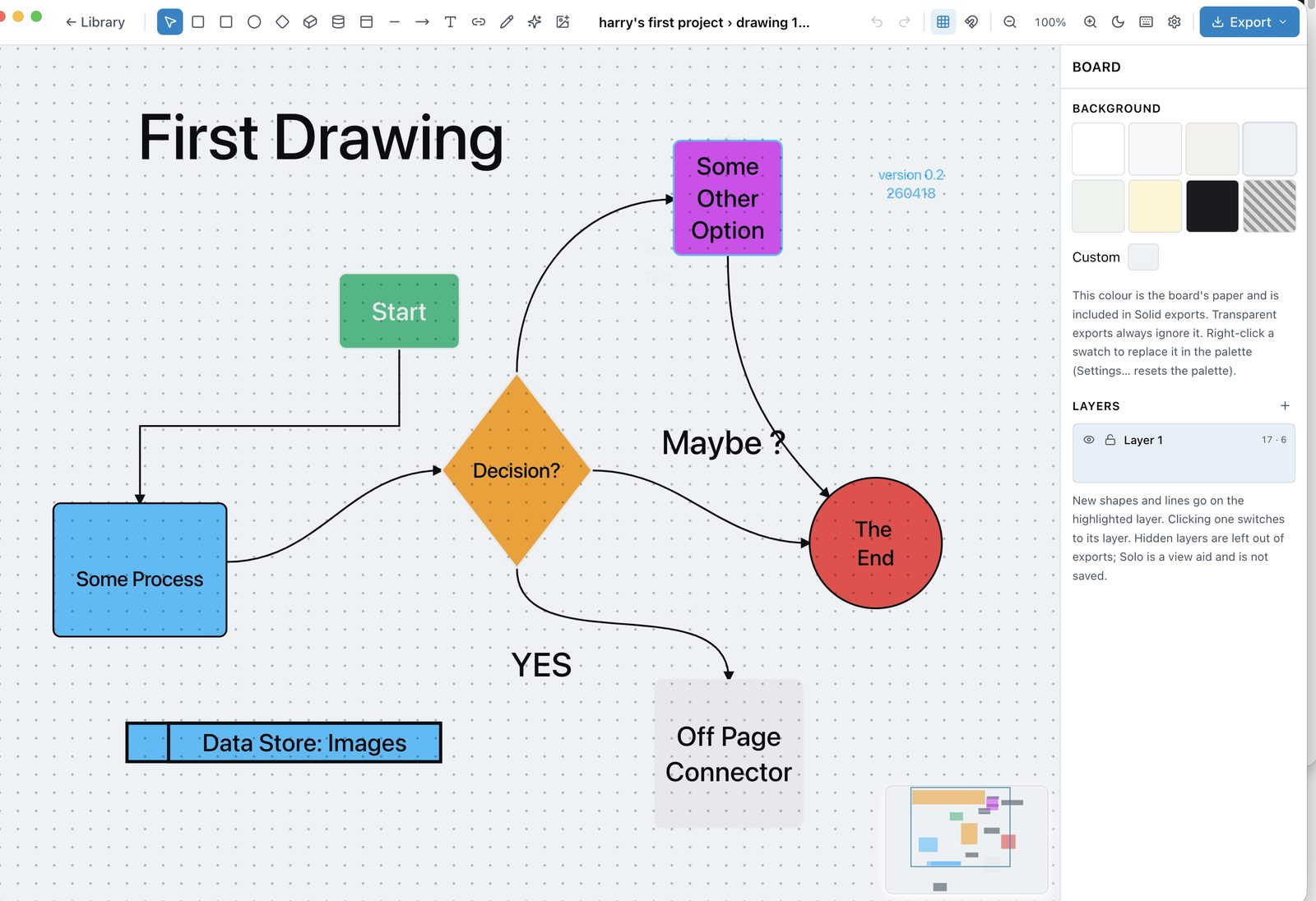
Task: Select the straight line tool
Action: 395,22
